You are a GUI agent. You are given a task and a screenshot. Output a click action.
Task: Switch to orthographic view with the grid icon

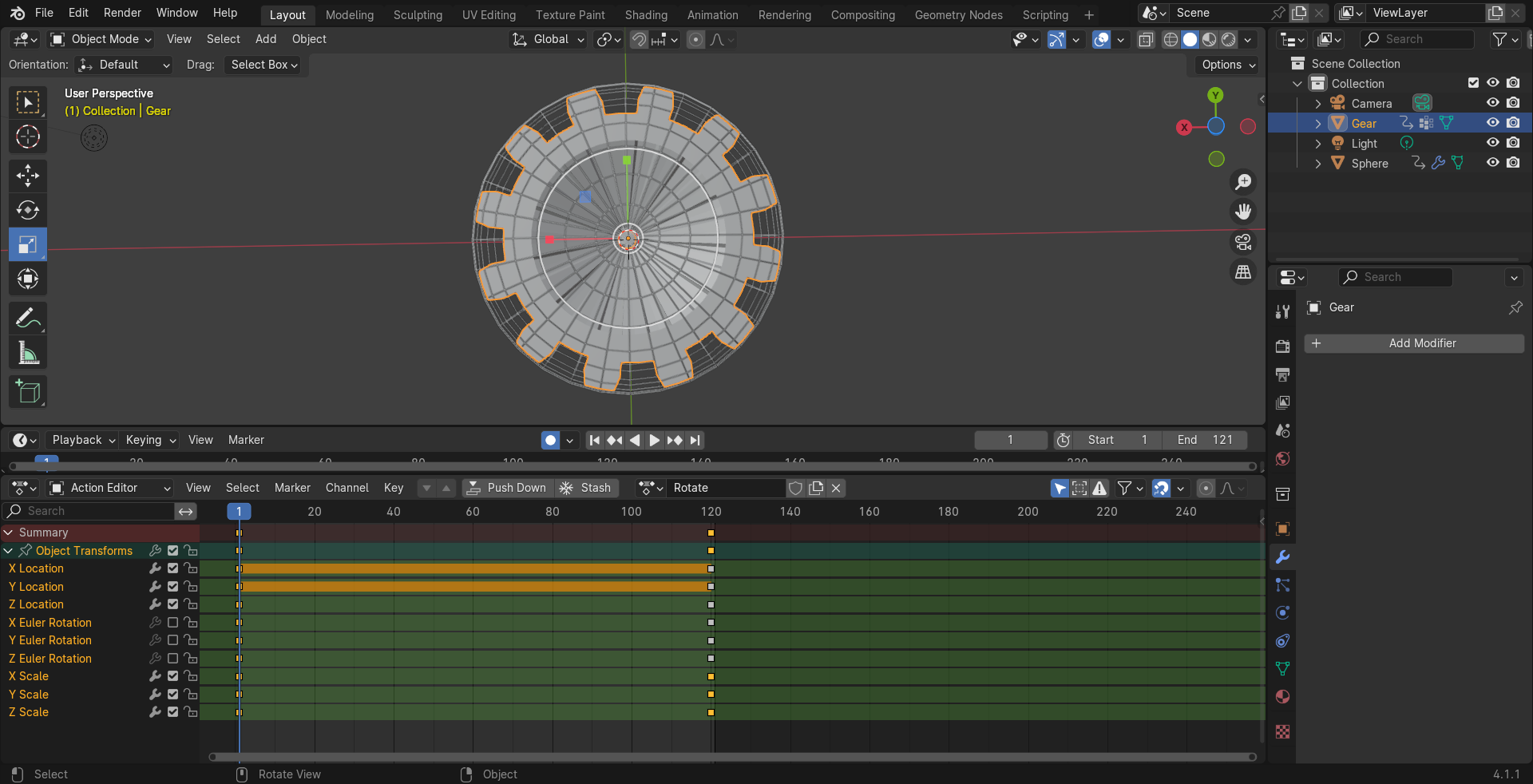coord(1243,272)
